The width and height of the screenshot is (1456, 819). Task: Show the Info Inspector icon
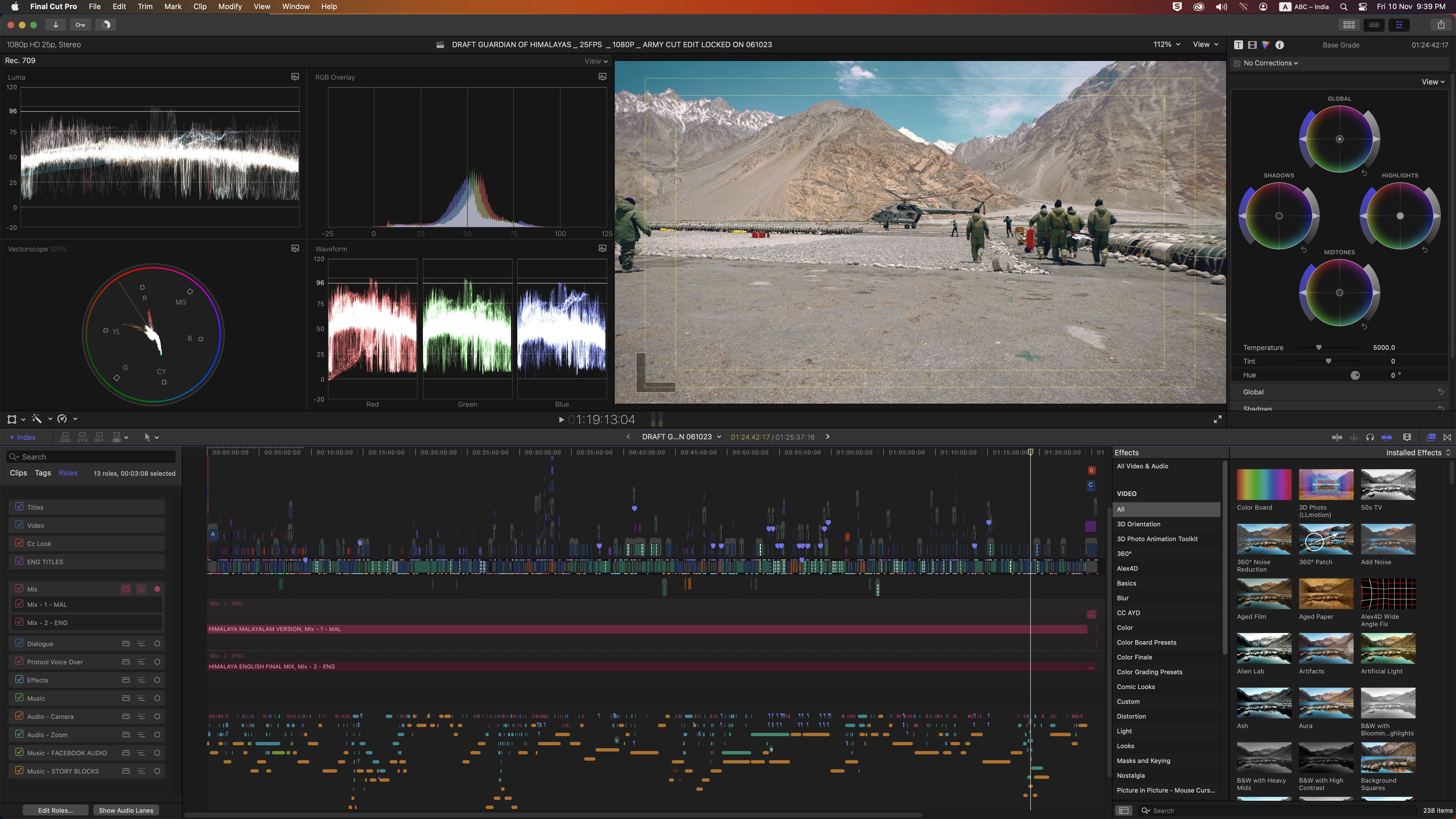pos(1280,45)
